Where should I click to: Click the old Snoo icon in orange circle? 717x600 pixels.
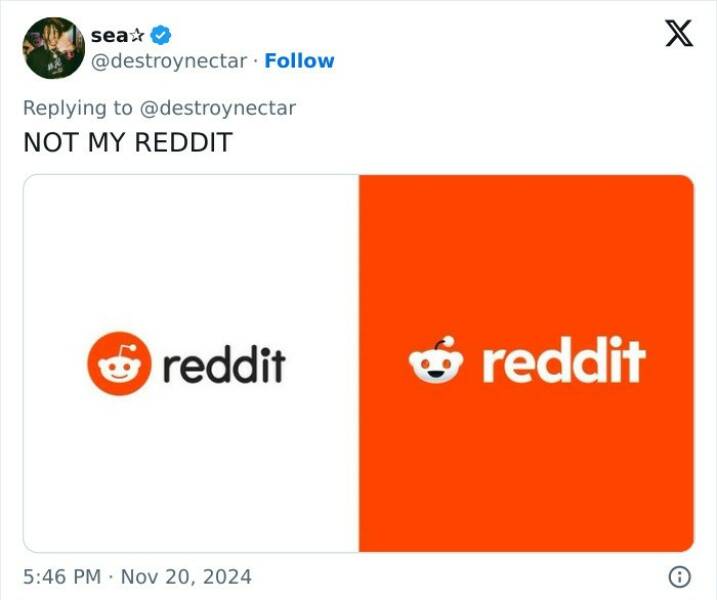click(119, 364)
